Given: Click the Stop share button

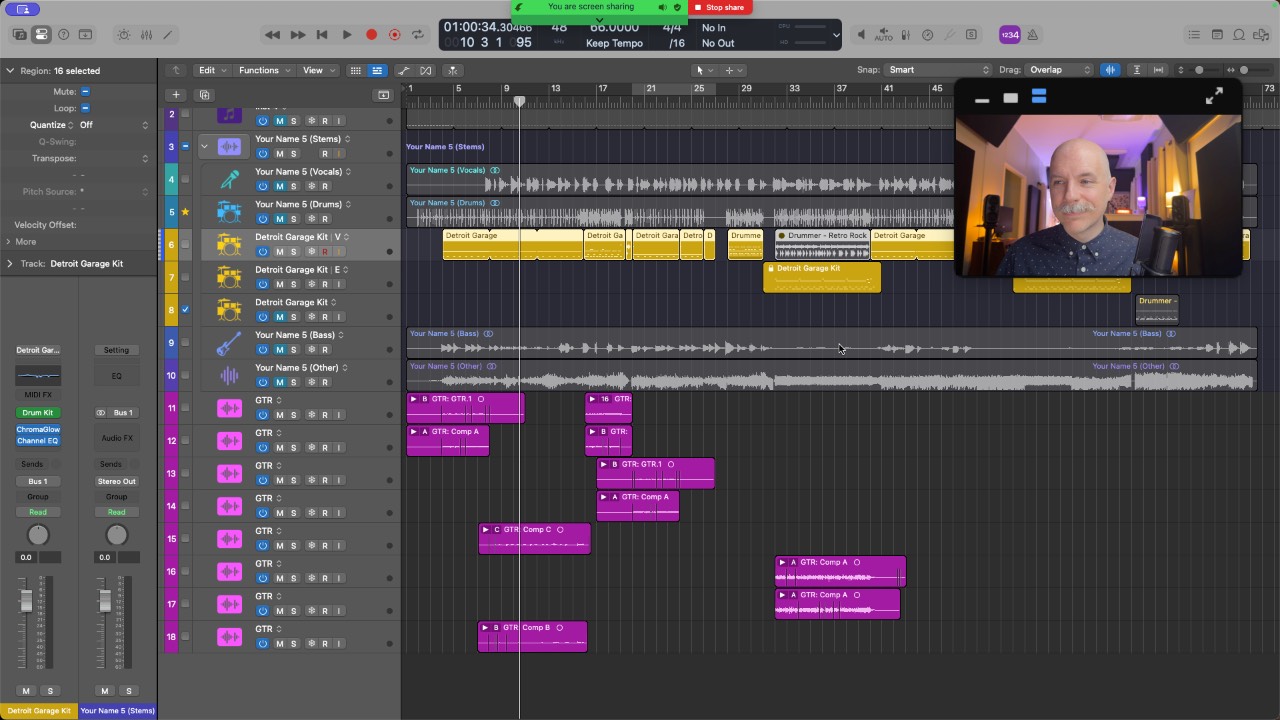Looking at the screenshot, I should click(x=718, y=7).
